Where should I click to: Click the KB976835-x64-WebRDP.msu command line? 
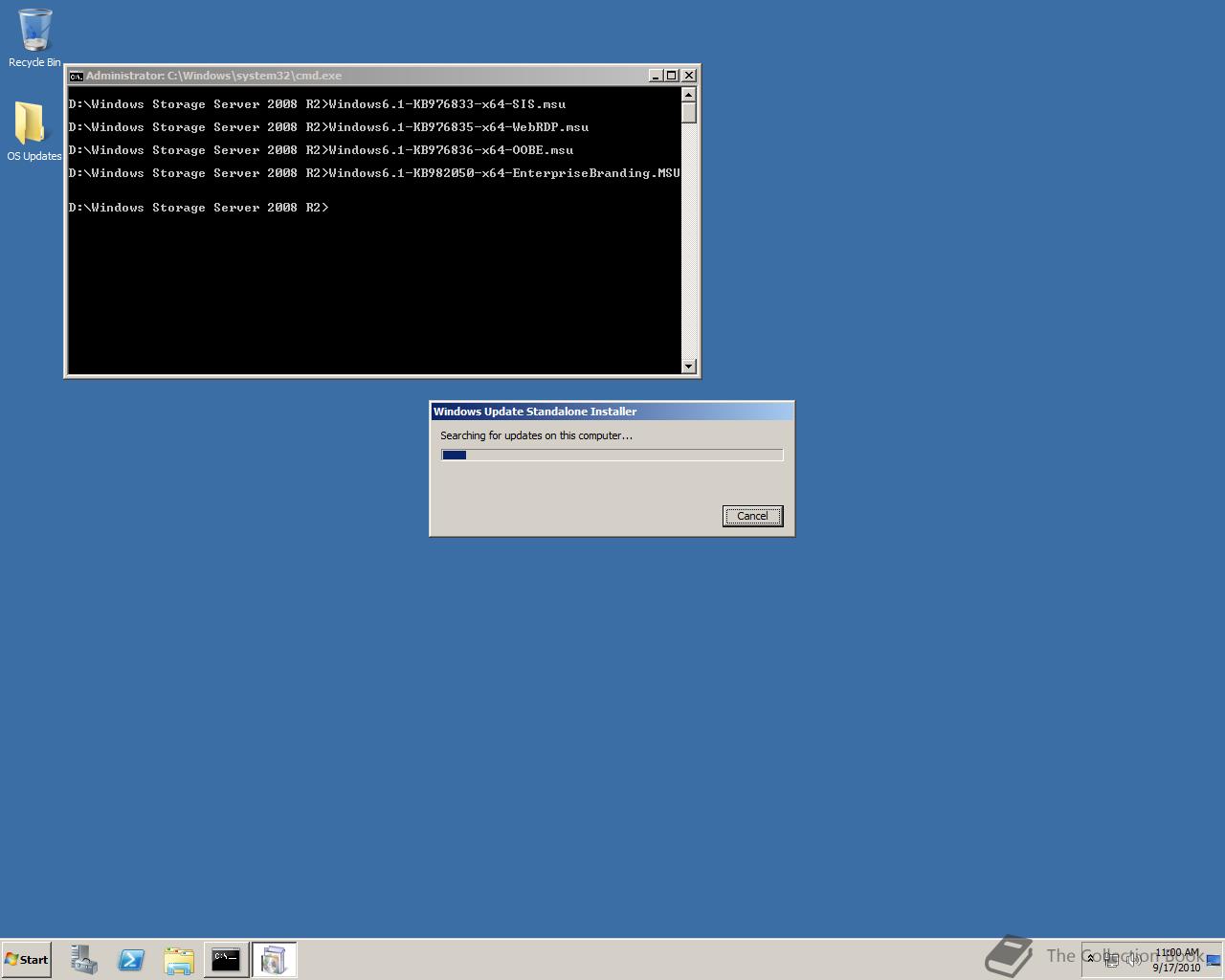[x=328, y=127]
